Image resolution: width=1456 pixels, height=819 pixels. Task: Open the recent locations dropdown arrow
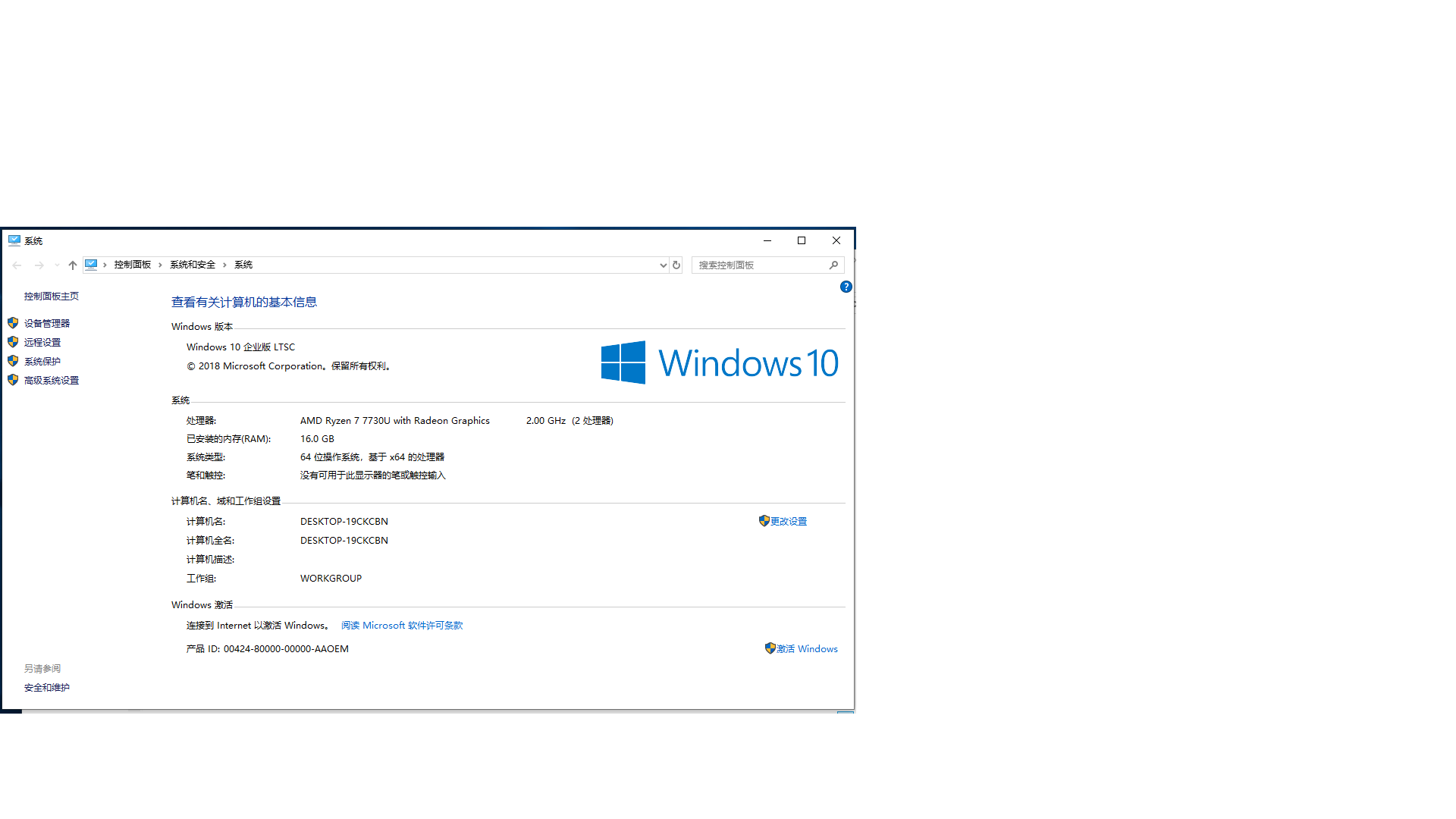57,265
